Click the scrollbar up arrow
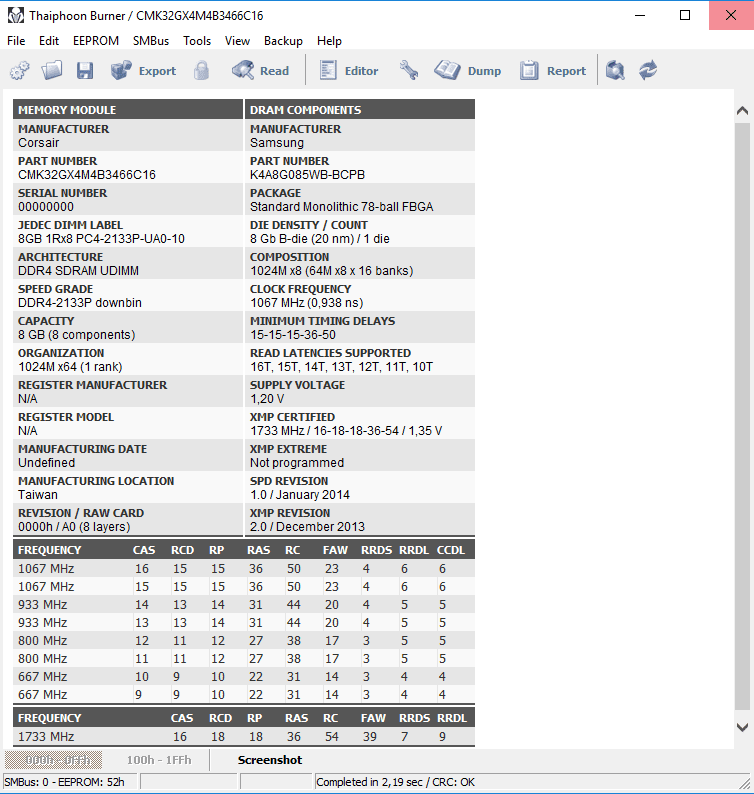This screenshot has width=754, height=794. click(742, 110)
